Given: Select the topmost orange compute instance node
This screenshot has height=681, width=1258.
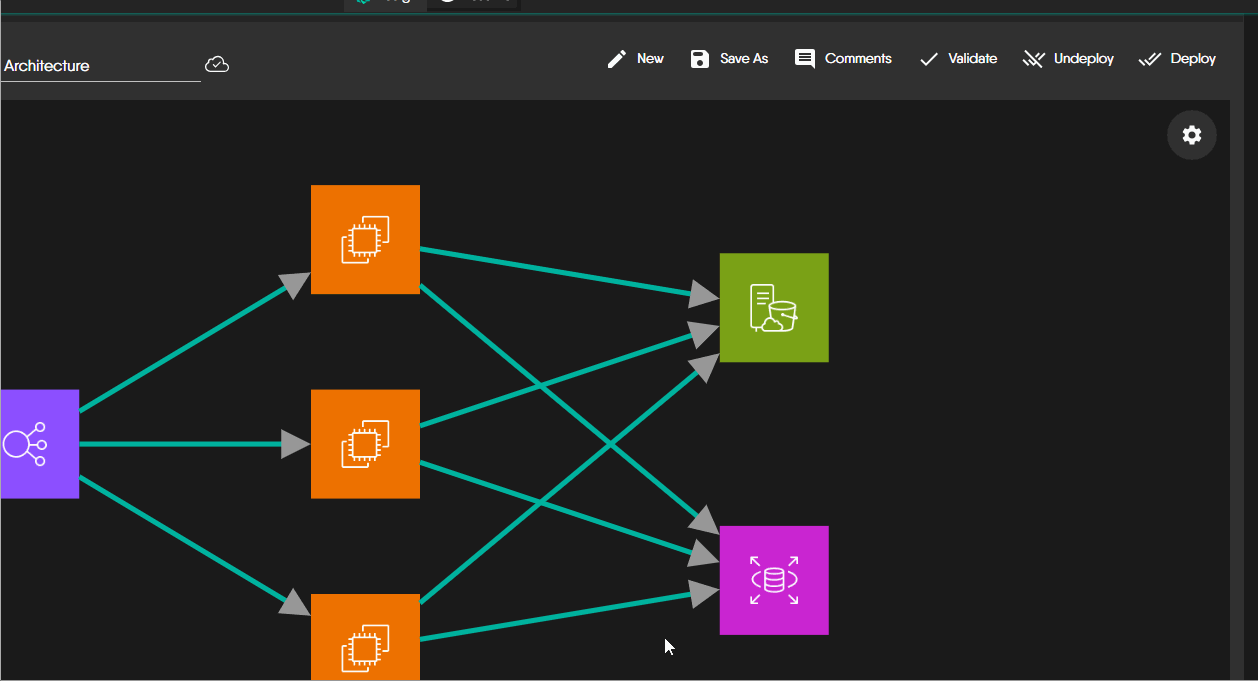Looking at the screenshot, I should [365, 239].
